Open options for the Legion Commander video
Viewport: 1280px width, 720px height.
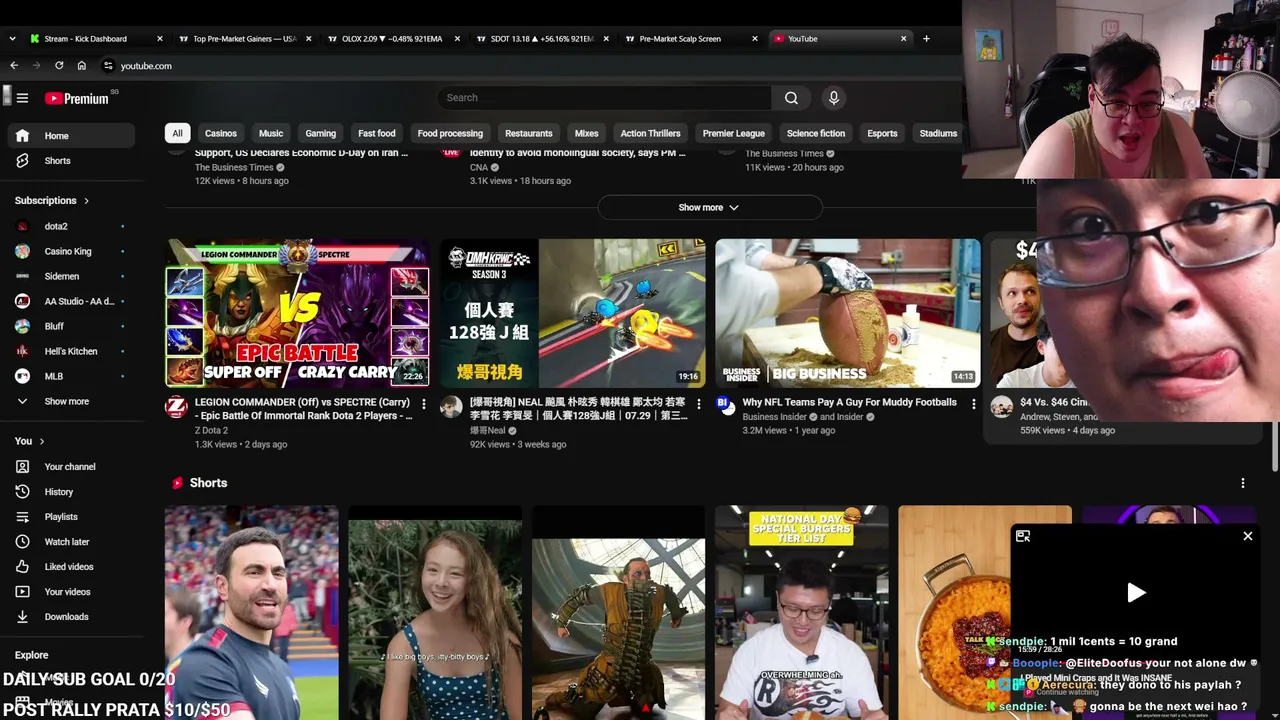tap(423, 404)
